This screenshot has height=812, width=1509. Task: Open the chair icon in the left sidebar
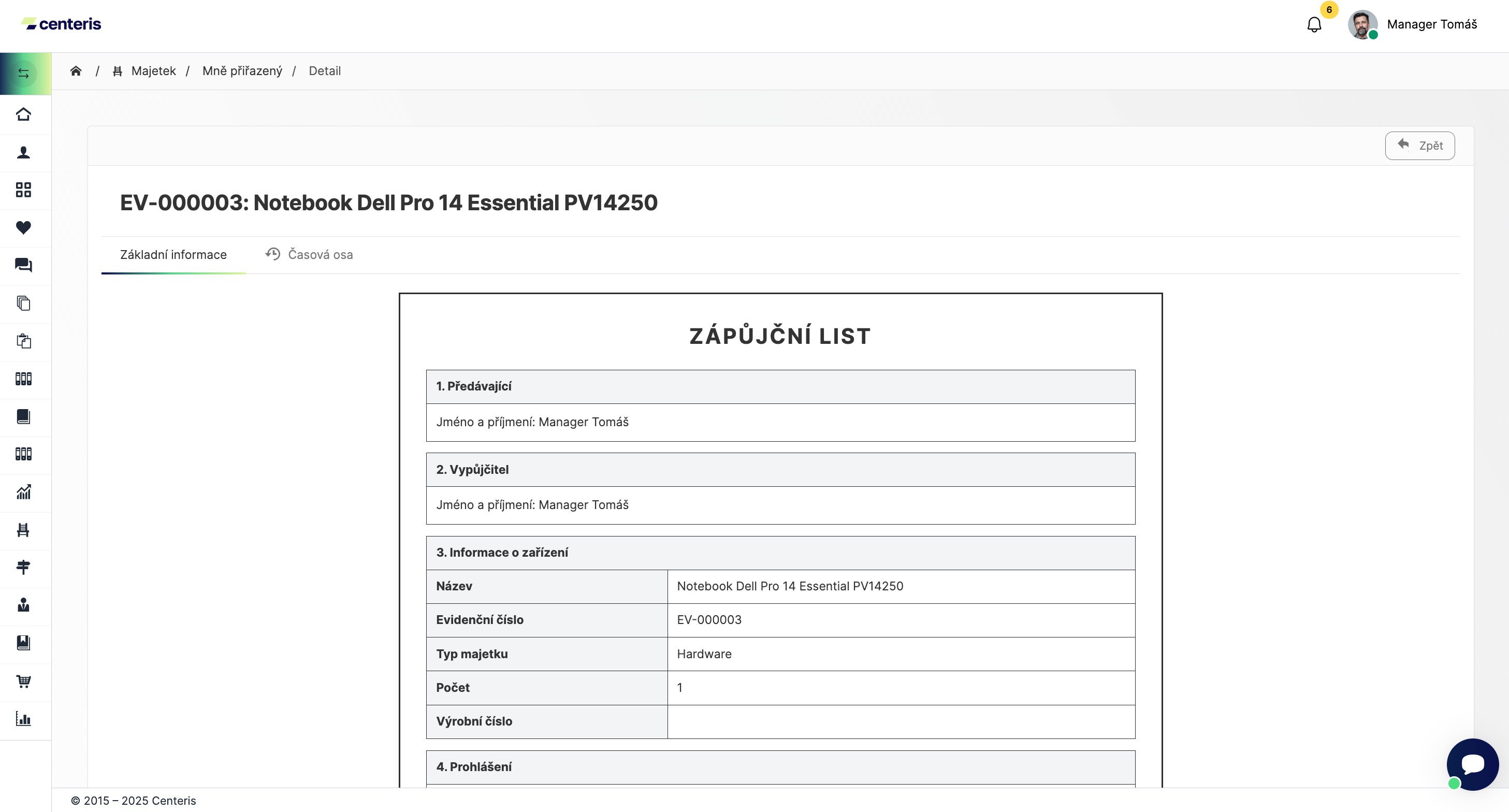(x=23, y=530)
